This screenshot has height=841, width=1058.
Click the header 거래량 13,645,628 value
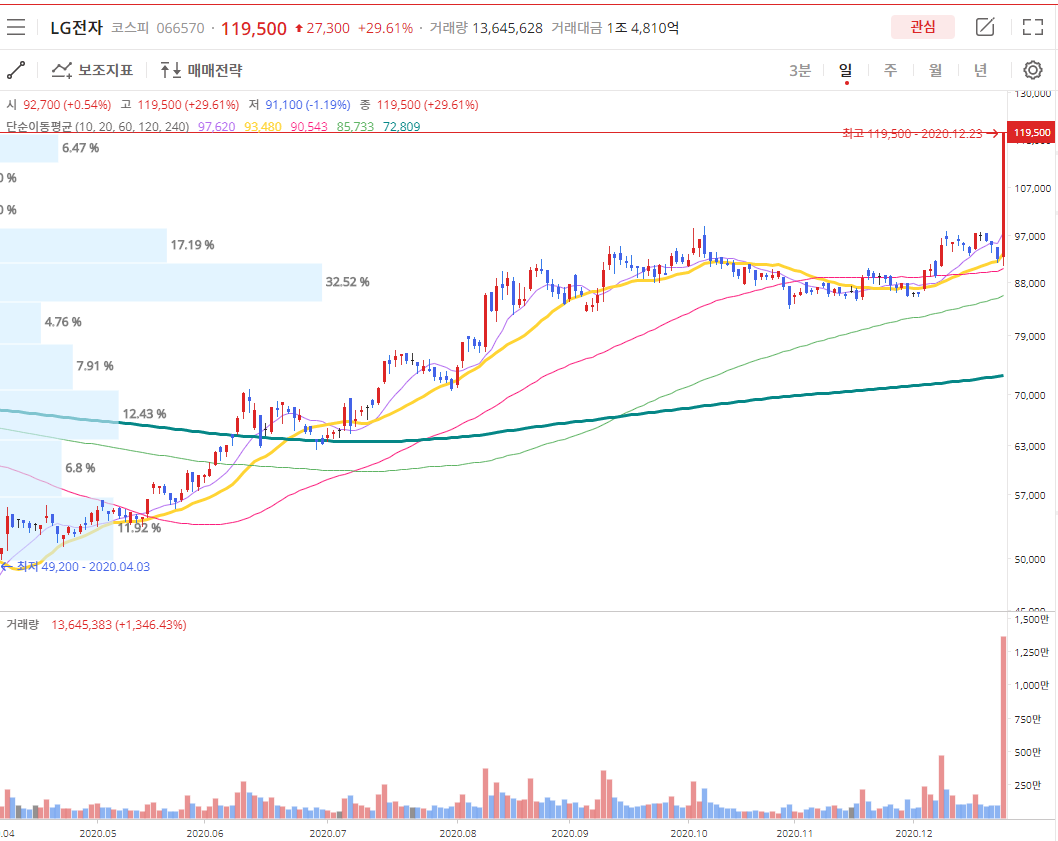pyautogui.click(x=507, y=28)
